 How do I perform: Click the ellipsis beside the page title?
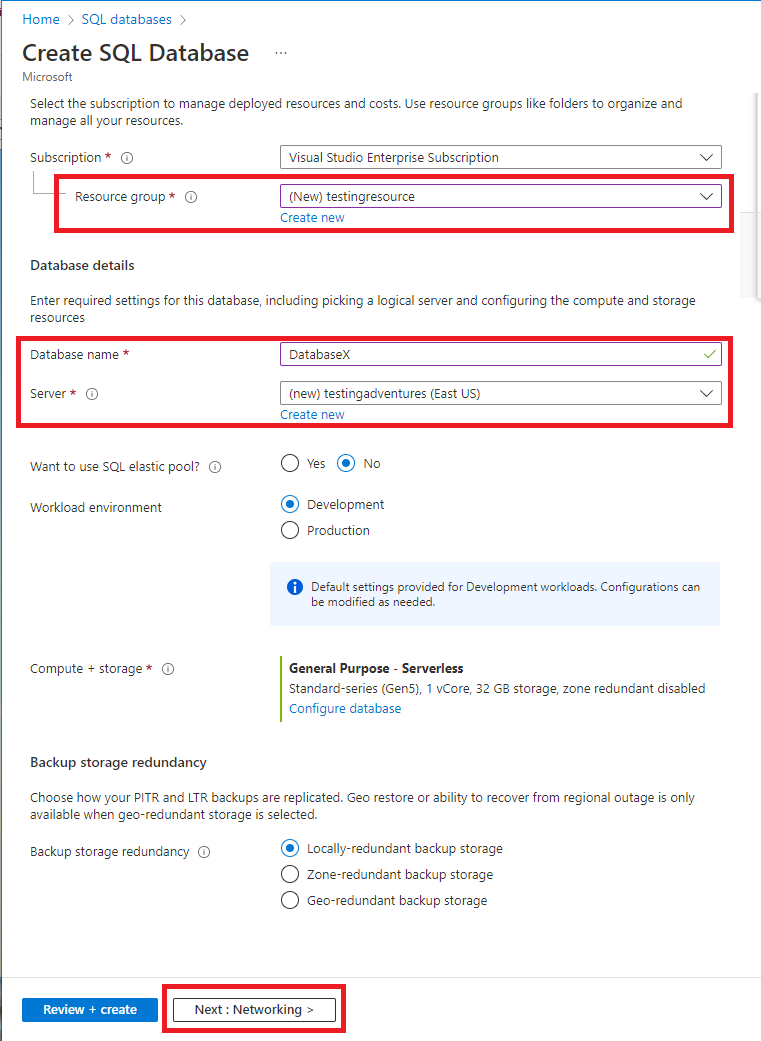[281, 53]
